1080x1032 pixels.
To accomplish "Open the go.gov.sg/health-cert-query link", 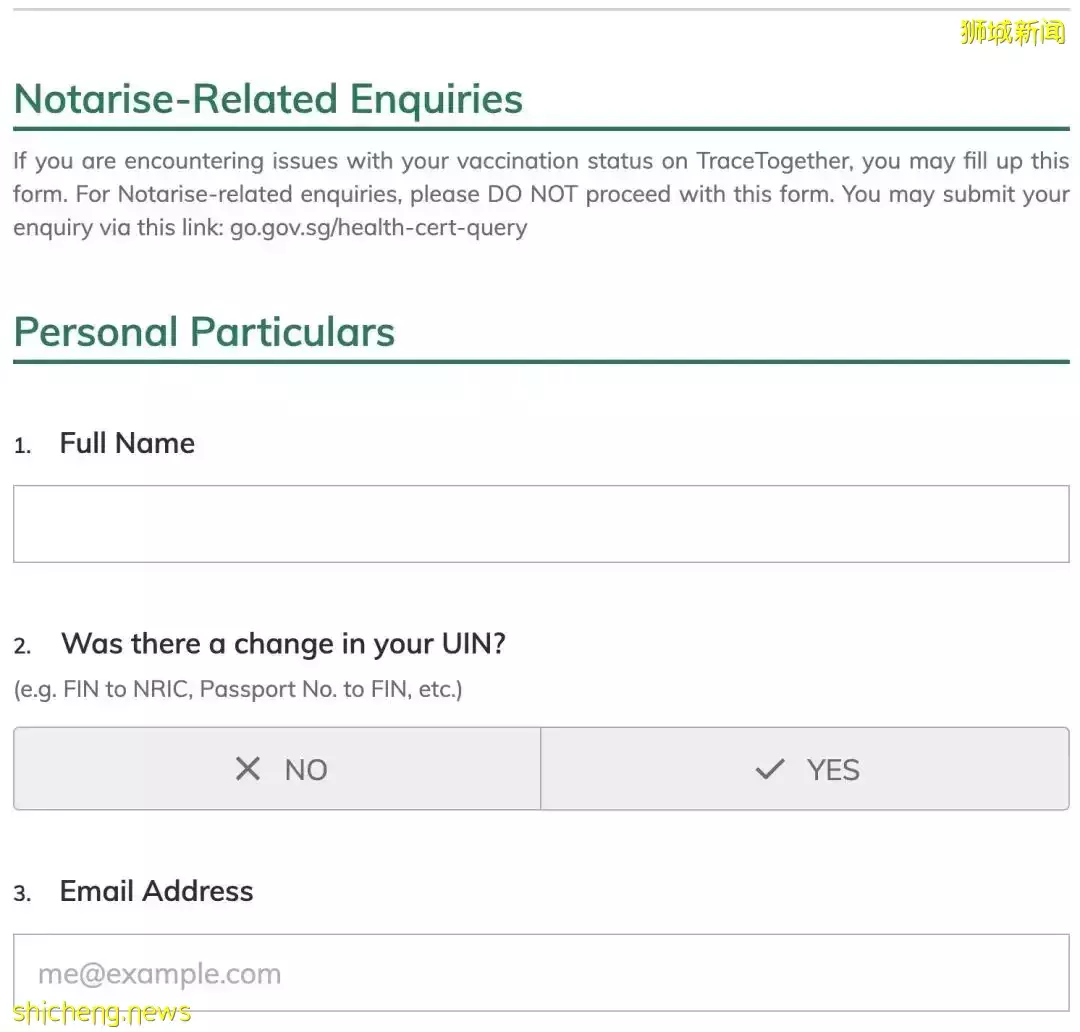I will [x=378, y=227].
